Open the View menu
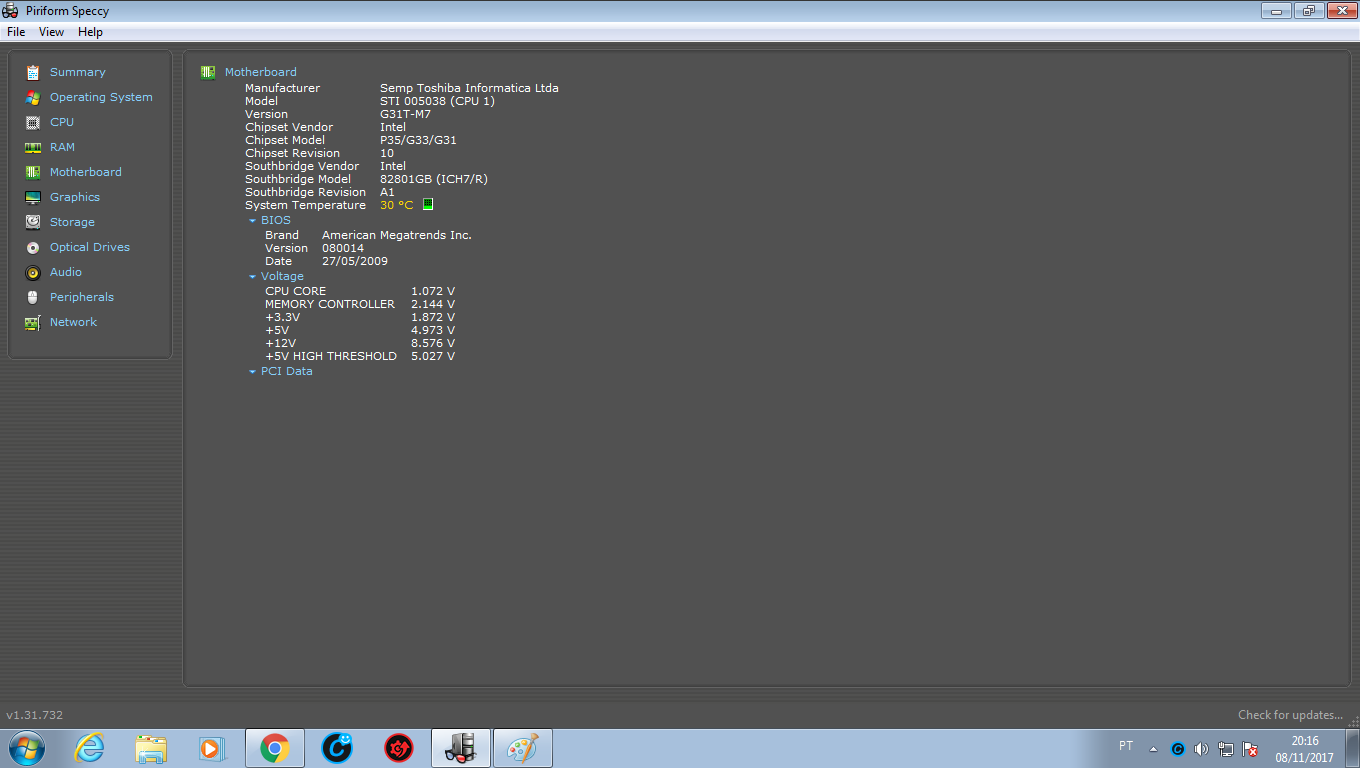The image size is (1360, 768). click(x=51, y=32)
